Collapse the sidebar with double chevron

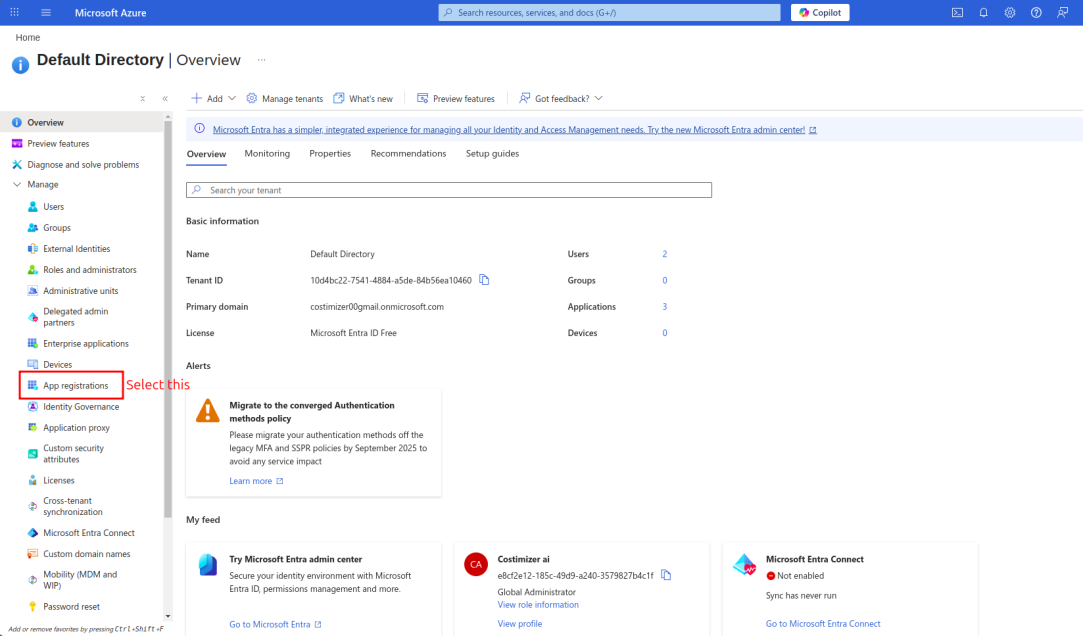tap(165, 99)
